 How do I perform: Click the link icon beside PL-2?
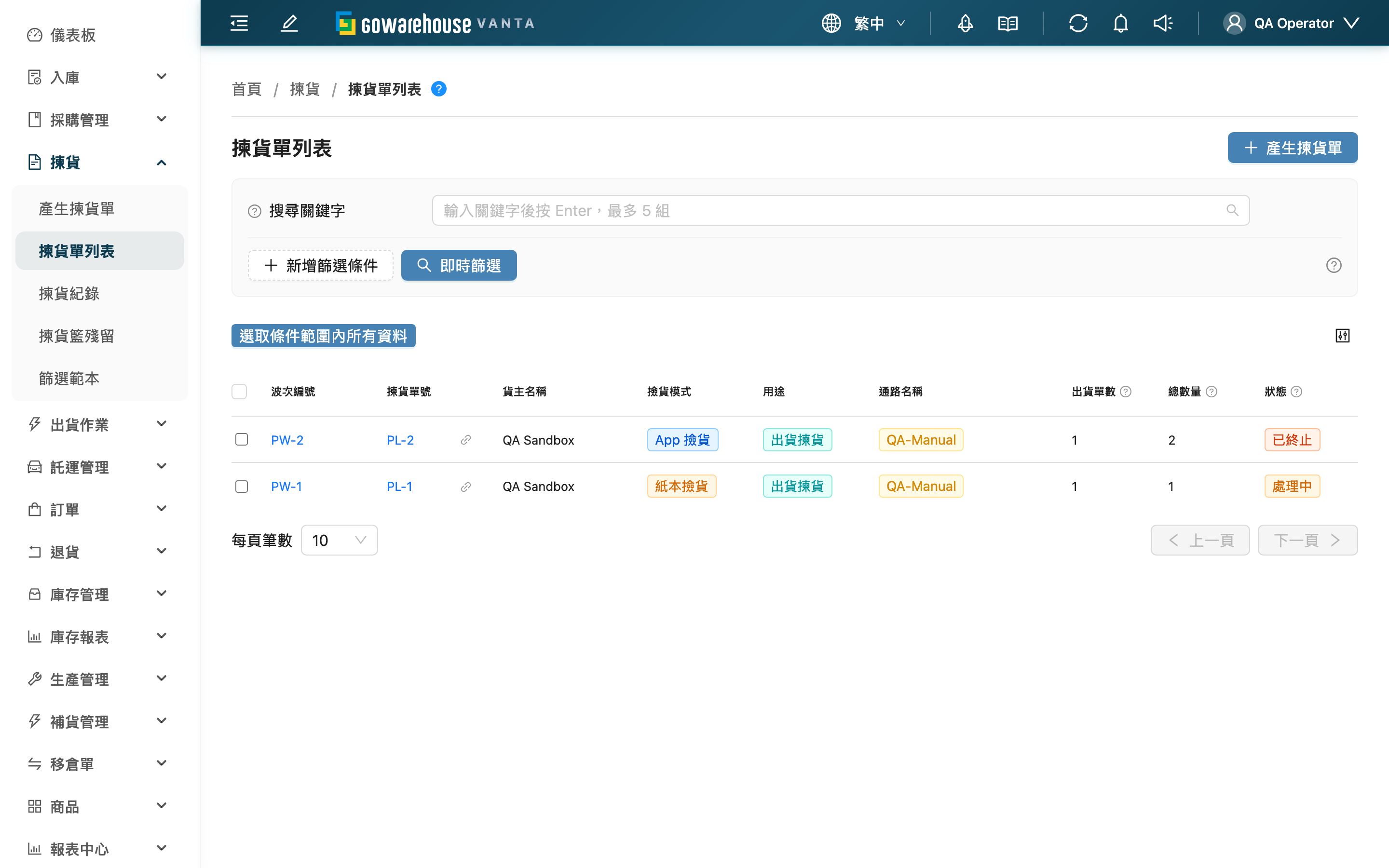click(x=465, y=440)
